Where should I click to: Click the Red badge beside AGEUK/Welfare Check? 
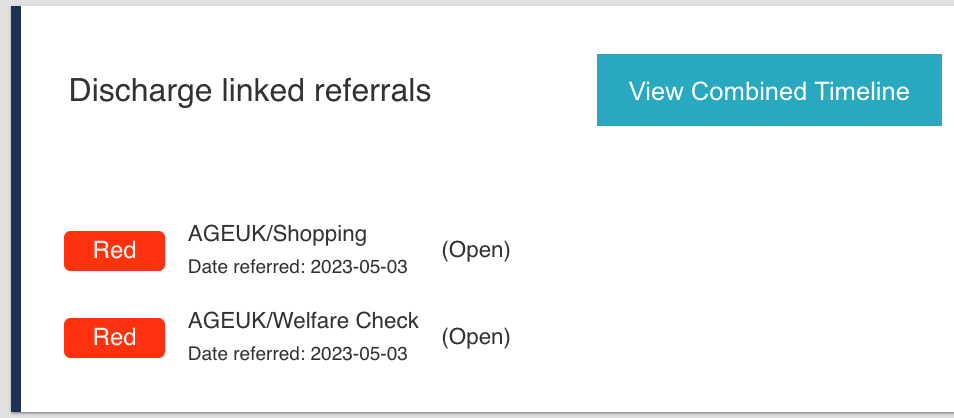coord(114,338)
